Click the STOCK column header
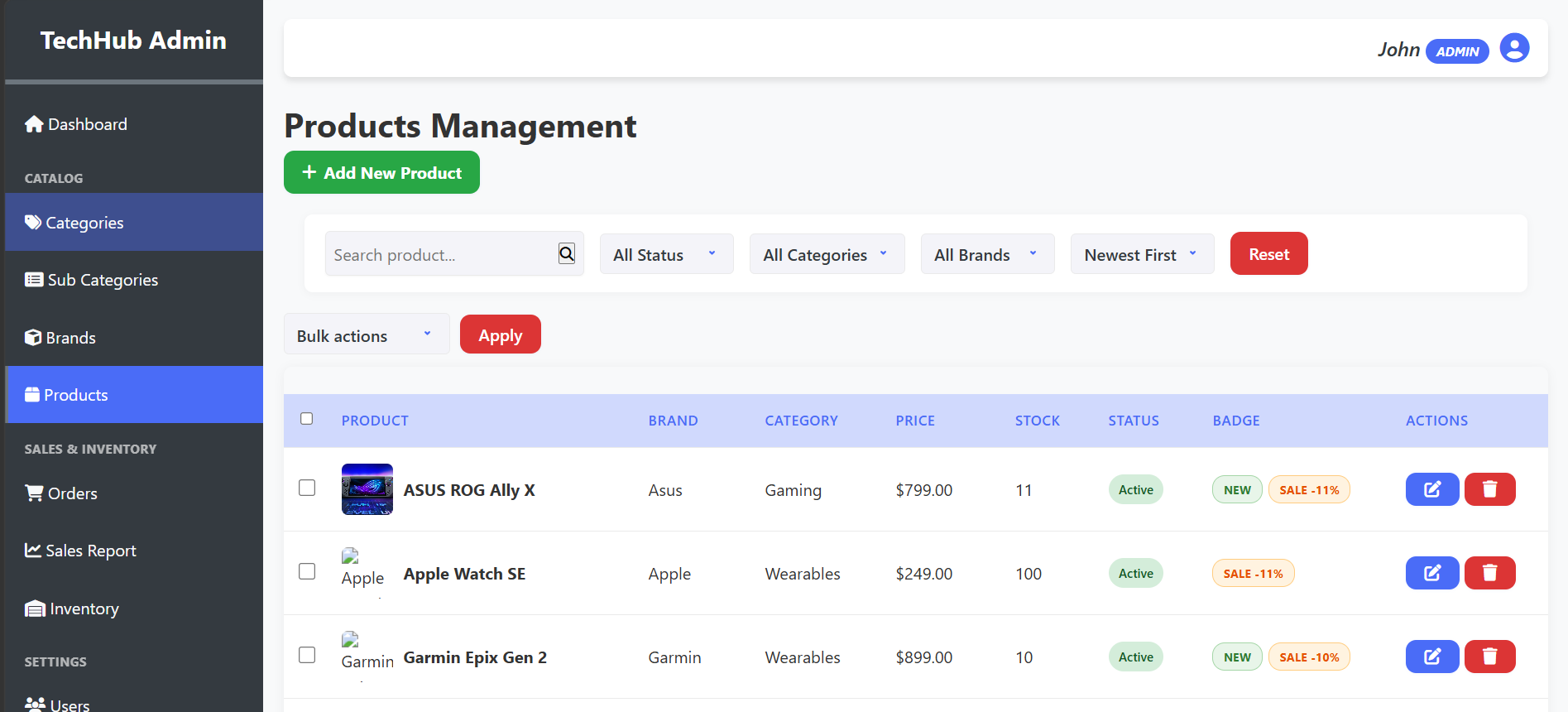 (1038, 421)
